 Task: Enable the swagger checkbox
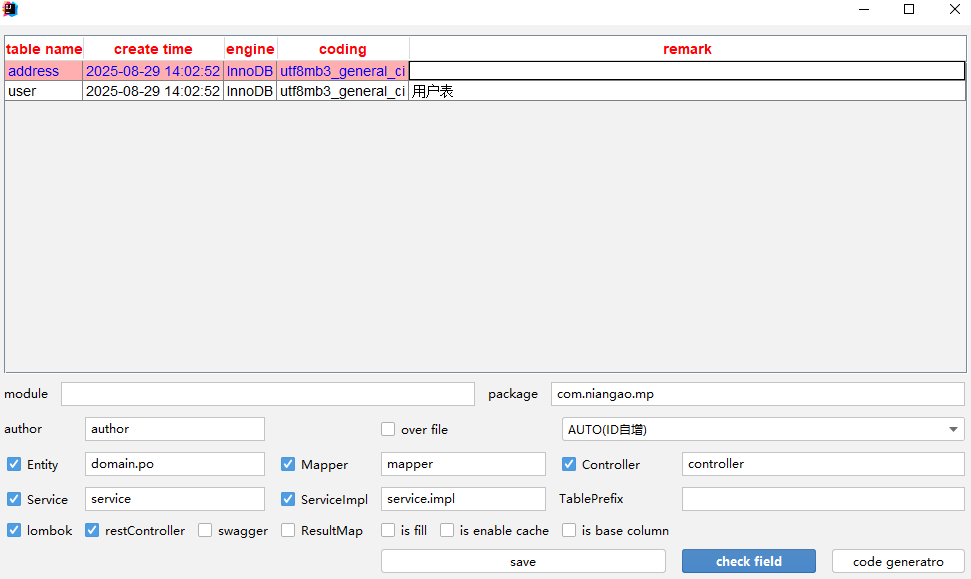coord(205,530)
